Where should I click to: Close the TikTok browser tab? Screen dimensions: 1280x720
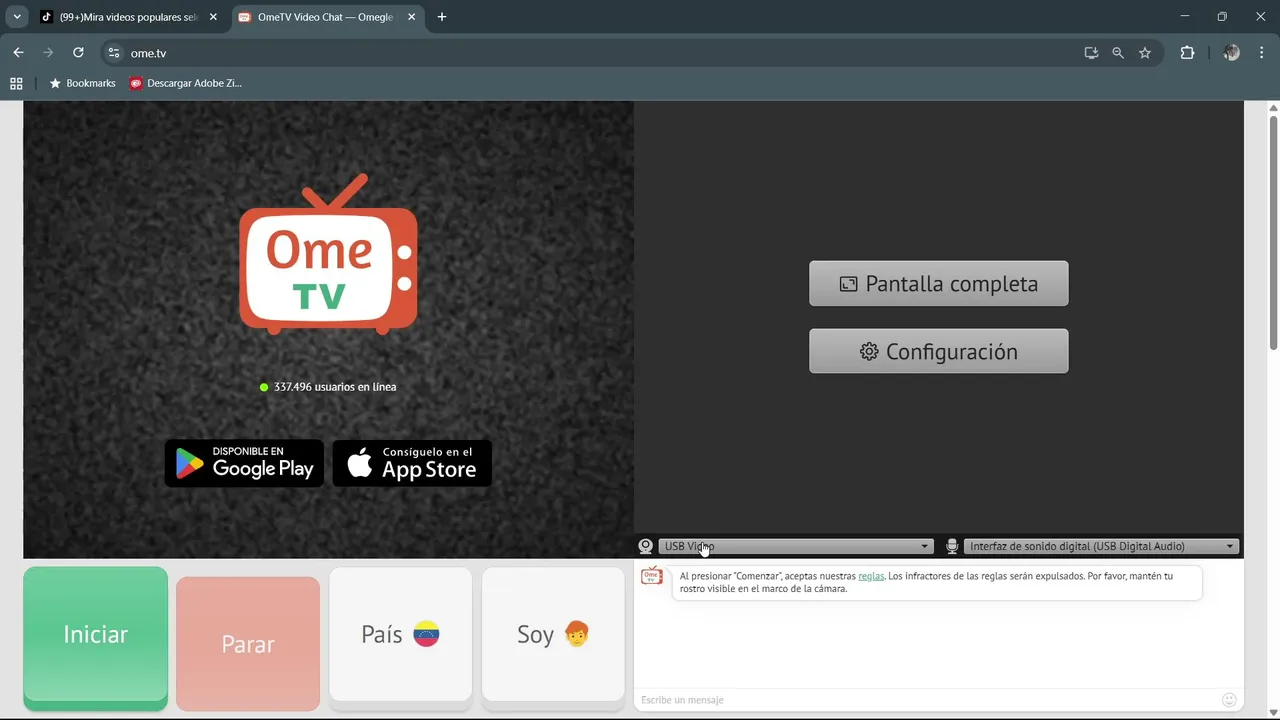[213, 17]
